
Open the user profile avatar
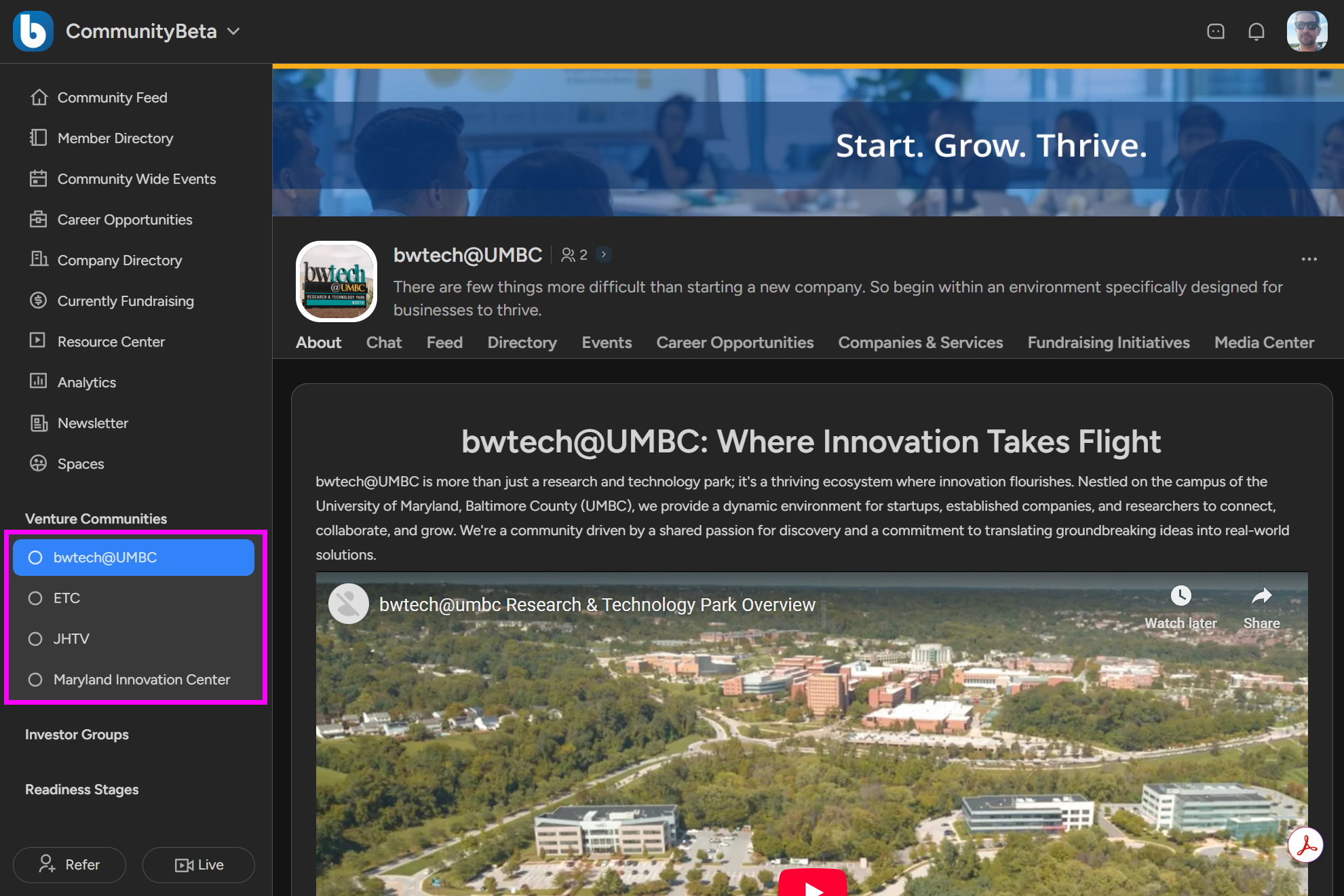tap(1307, 31)
